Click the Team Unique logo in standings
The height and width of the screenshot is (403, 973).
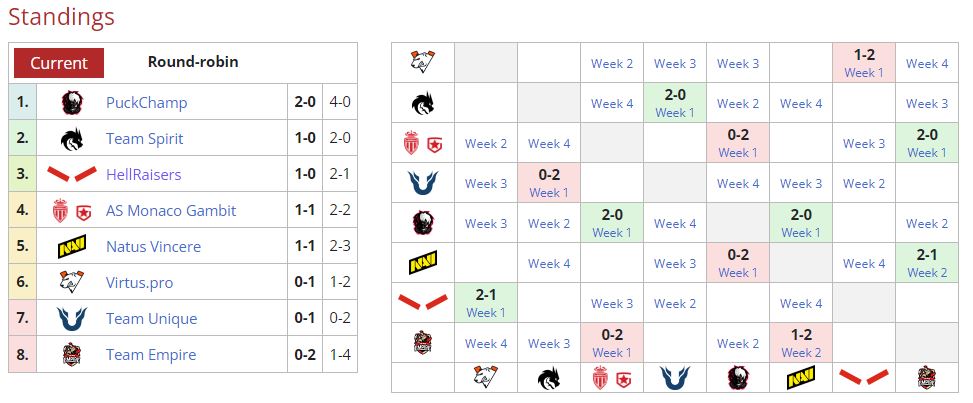pyautogui.click(x=72, y=318)
